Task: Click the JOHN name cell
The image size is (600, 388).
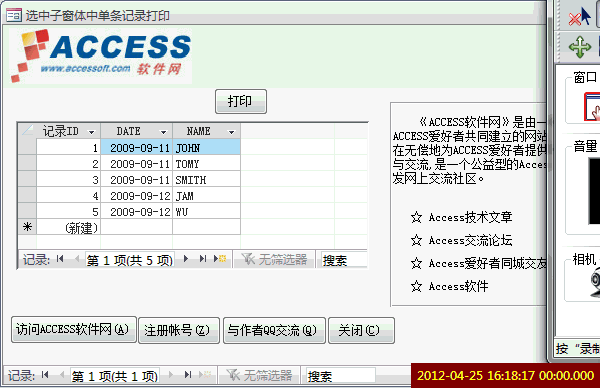Action: (207, 148)
